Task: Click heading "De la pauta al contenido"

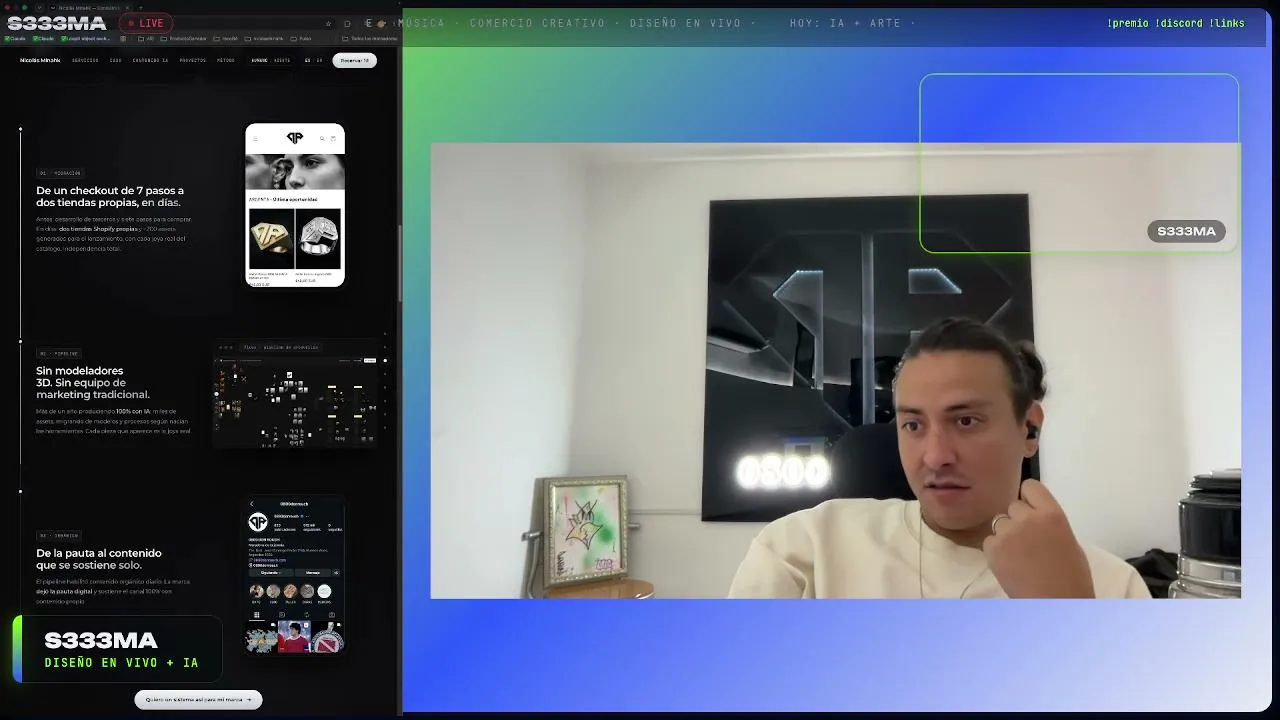Action: click(x=99, y=559)
